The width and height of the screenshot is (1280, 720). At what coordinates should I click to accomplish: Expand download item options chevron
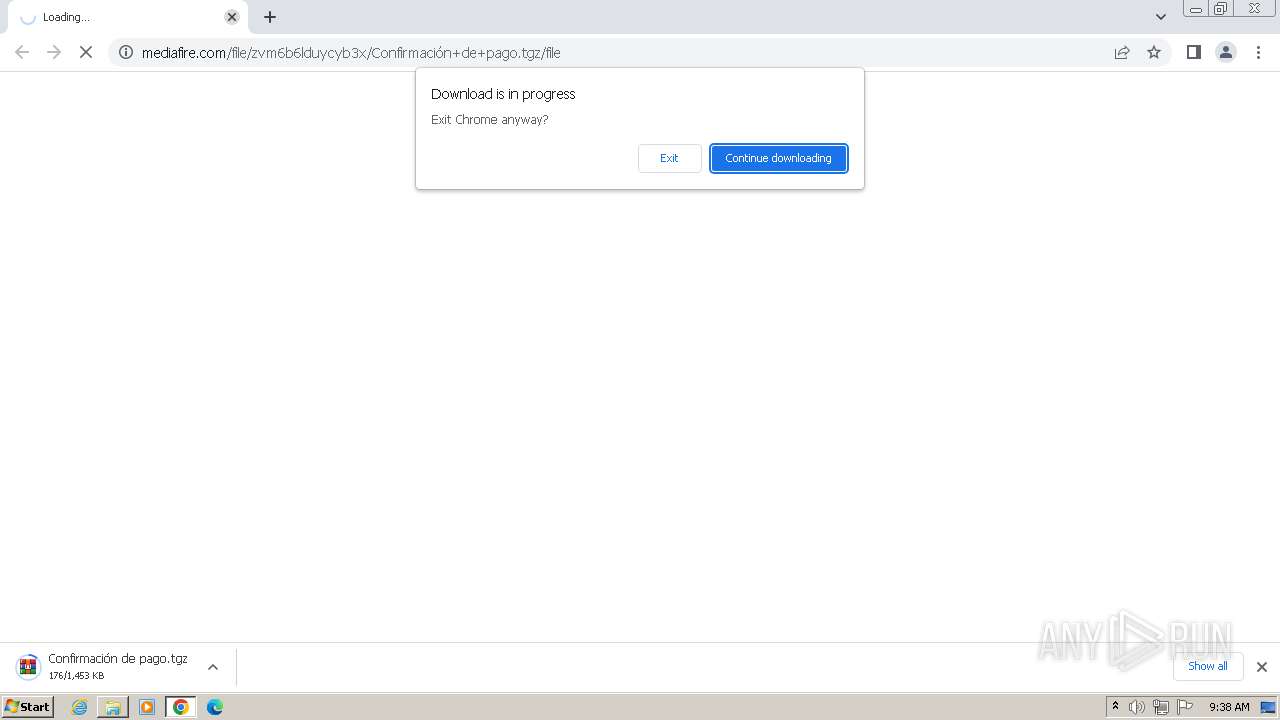pyautogui.click(x=213, y=667)
